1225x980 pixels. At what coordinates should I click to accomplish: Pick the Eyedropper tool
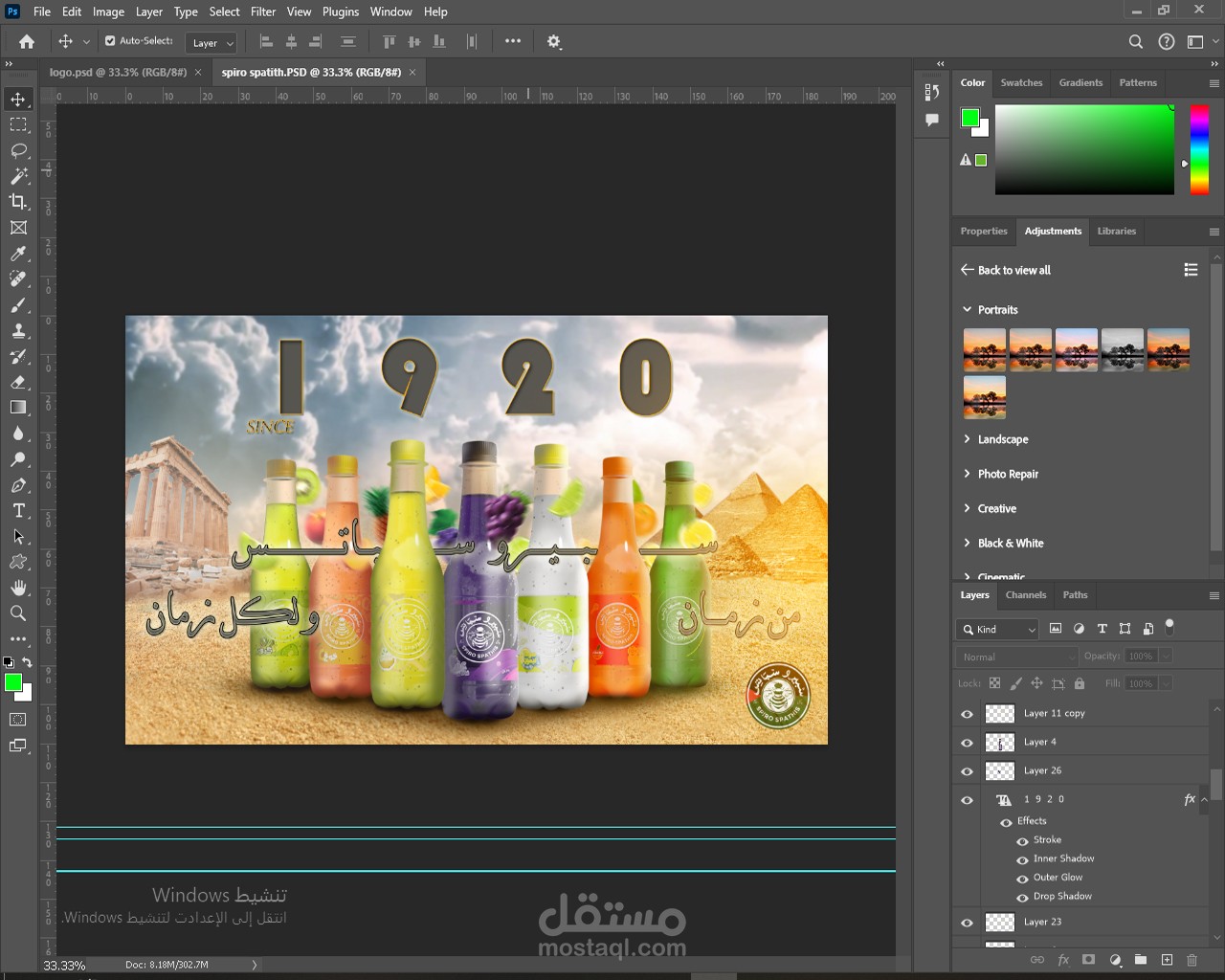point(18,254)
